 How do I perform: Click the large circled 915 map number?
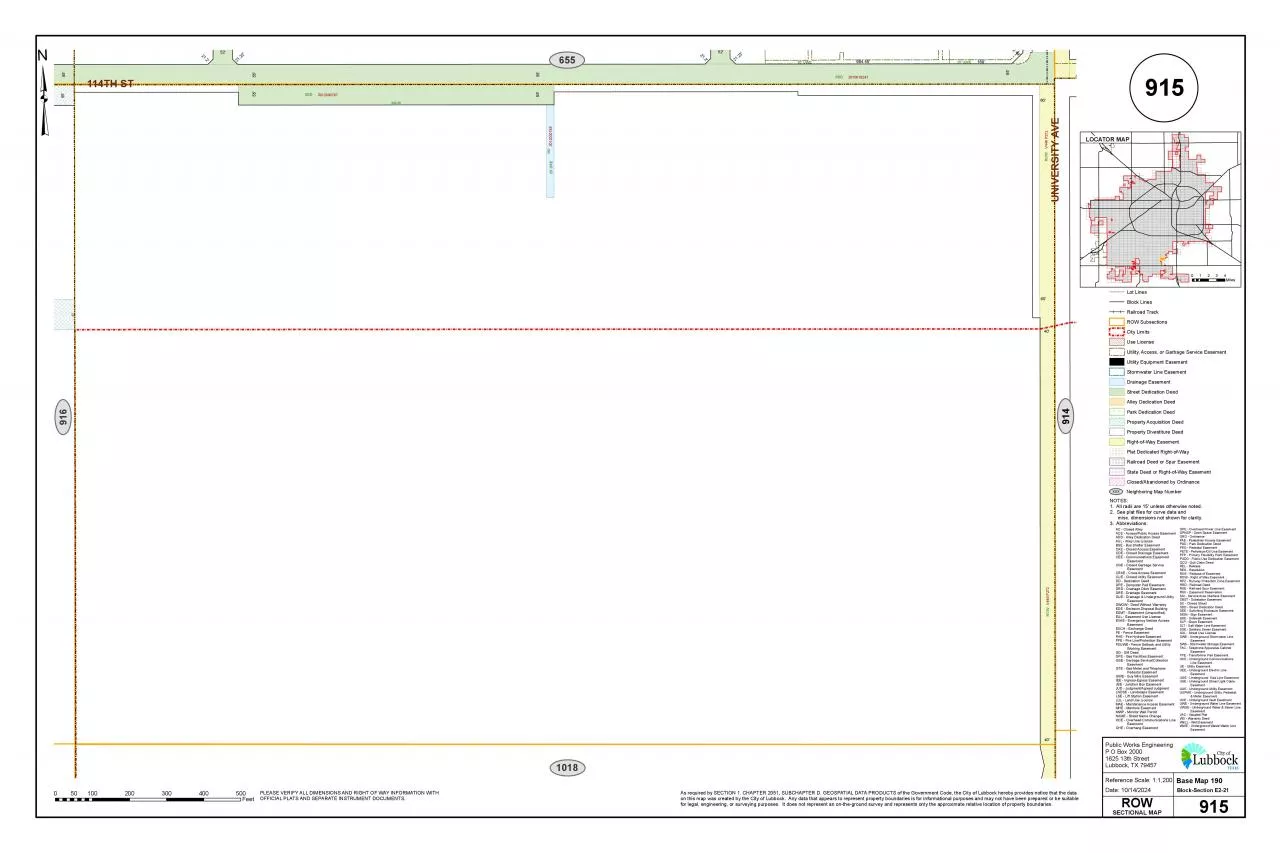1163,87
